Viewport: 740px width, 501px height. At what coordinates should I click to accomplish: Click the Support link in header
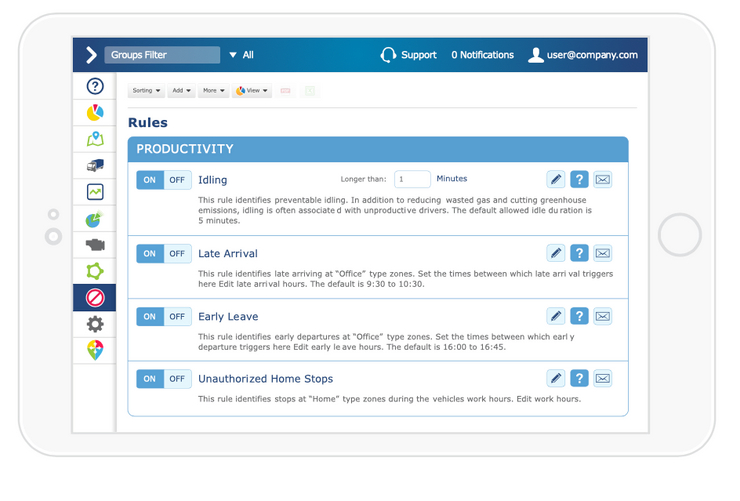pos(409,55)
